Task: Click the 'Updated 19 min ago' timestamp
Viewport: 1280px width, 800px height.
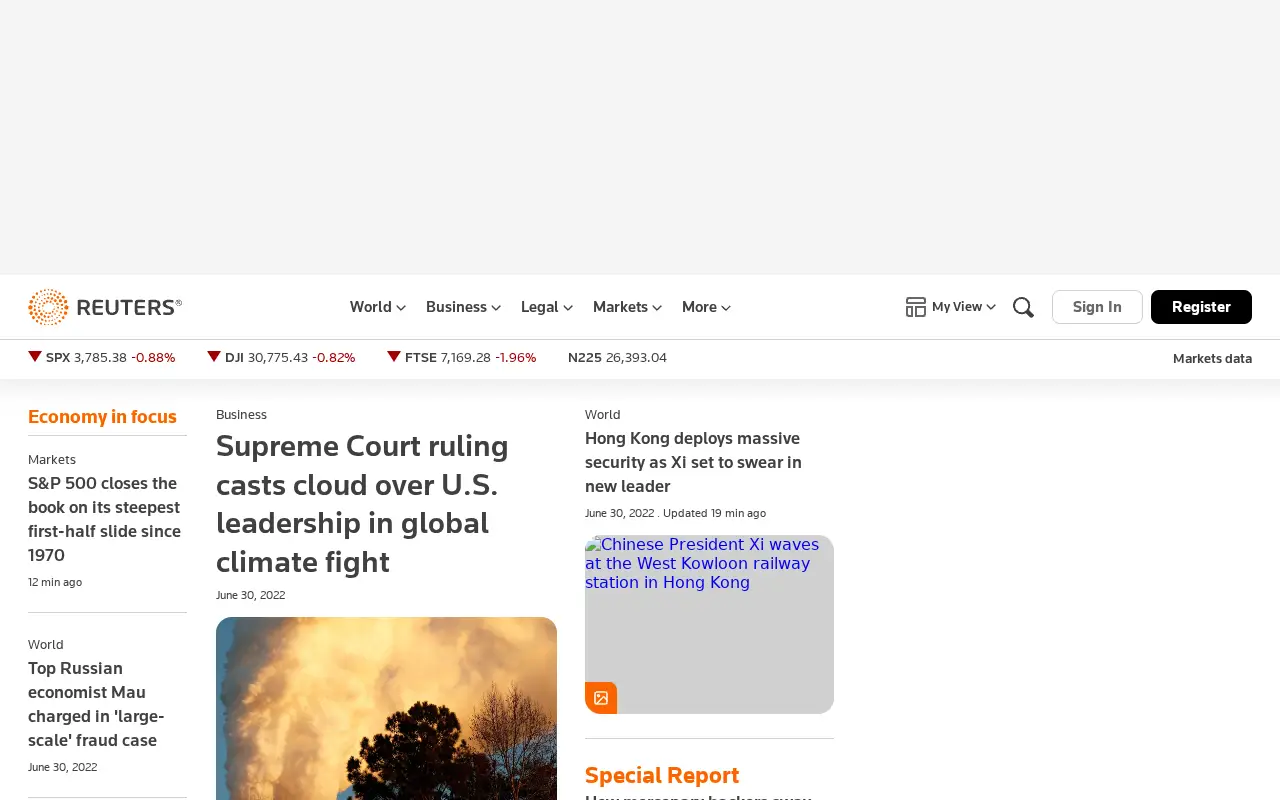Action: pyautogui.click(x=714, y=513)
